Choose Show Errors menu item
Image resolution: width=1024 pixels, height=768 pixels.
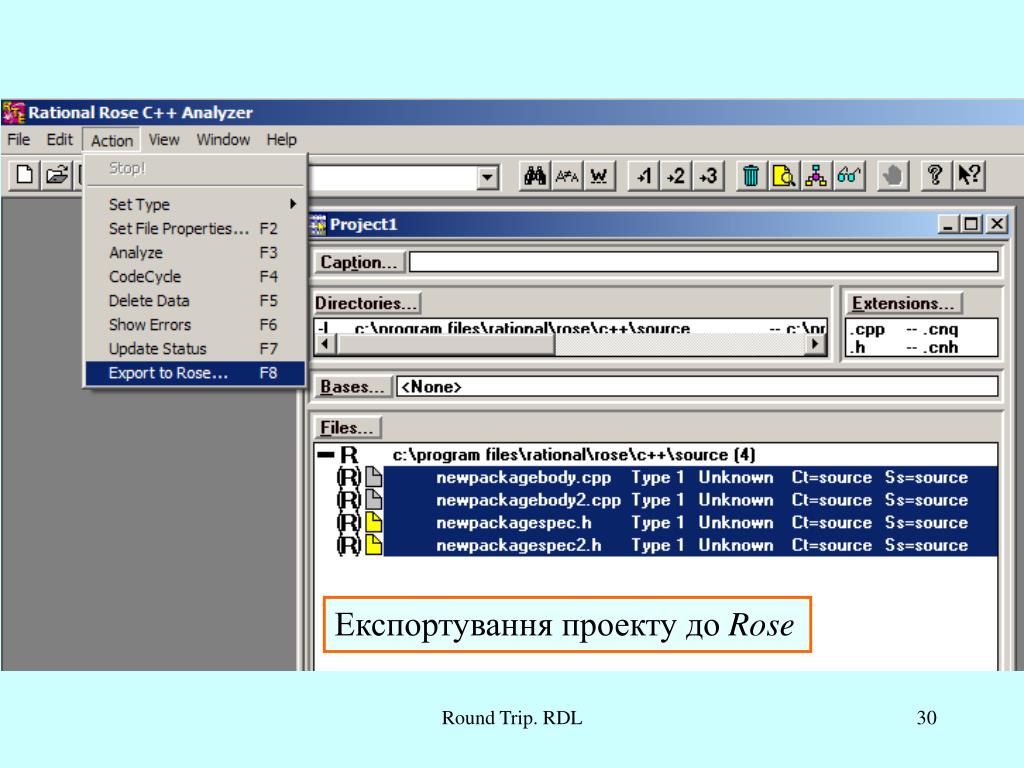pyautogui.click(x=195, y=325)
